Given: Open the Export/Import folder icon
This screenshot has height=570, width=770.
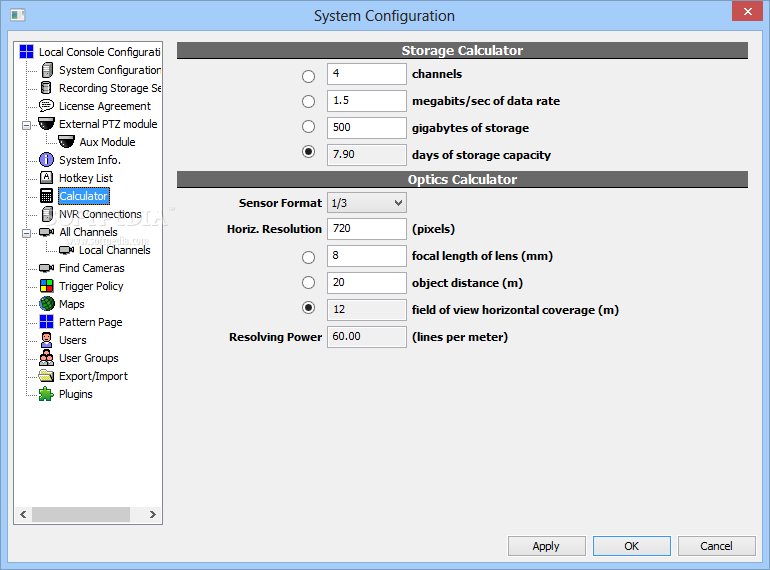Looking at the screenshot, I should coord(46,376).
